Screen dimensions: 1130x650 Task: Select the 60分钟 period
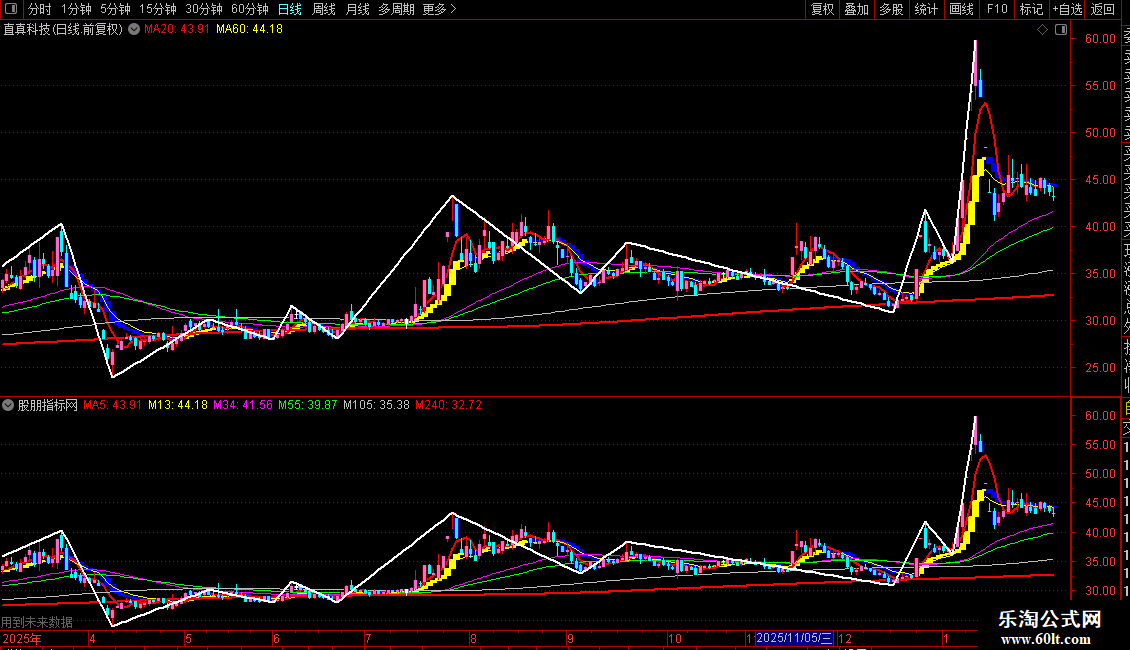click(x=249, y=9)
